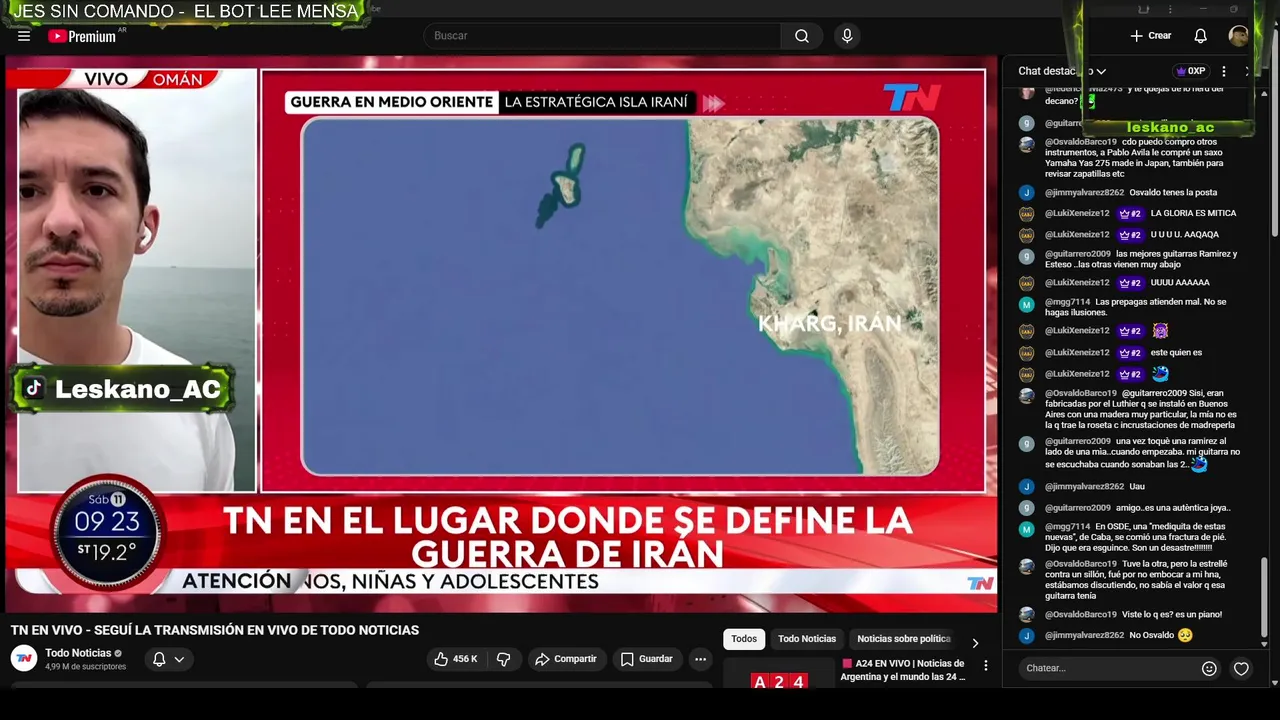Image resolution: width=1280 pixels, height=720 pixels.
Task: Click the J avatar beside the 'Uau' message
Action: click(1026, 487)
